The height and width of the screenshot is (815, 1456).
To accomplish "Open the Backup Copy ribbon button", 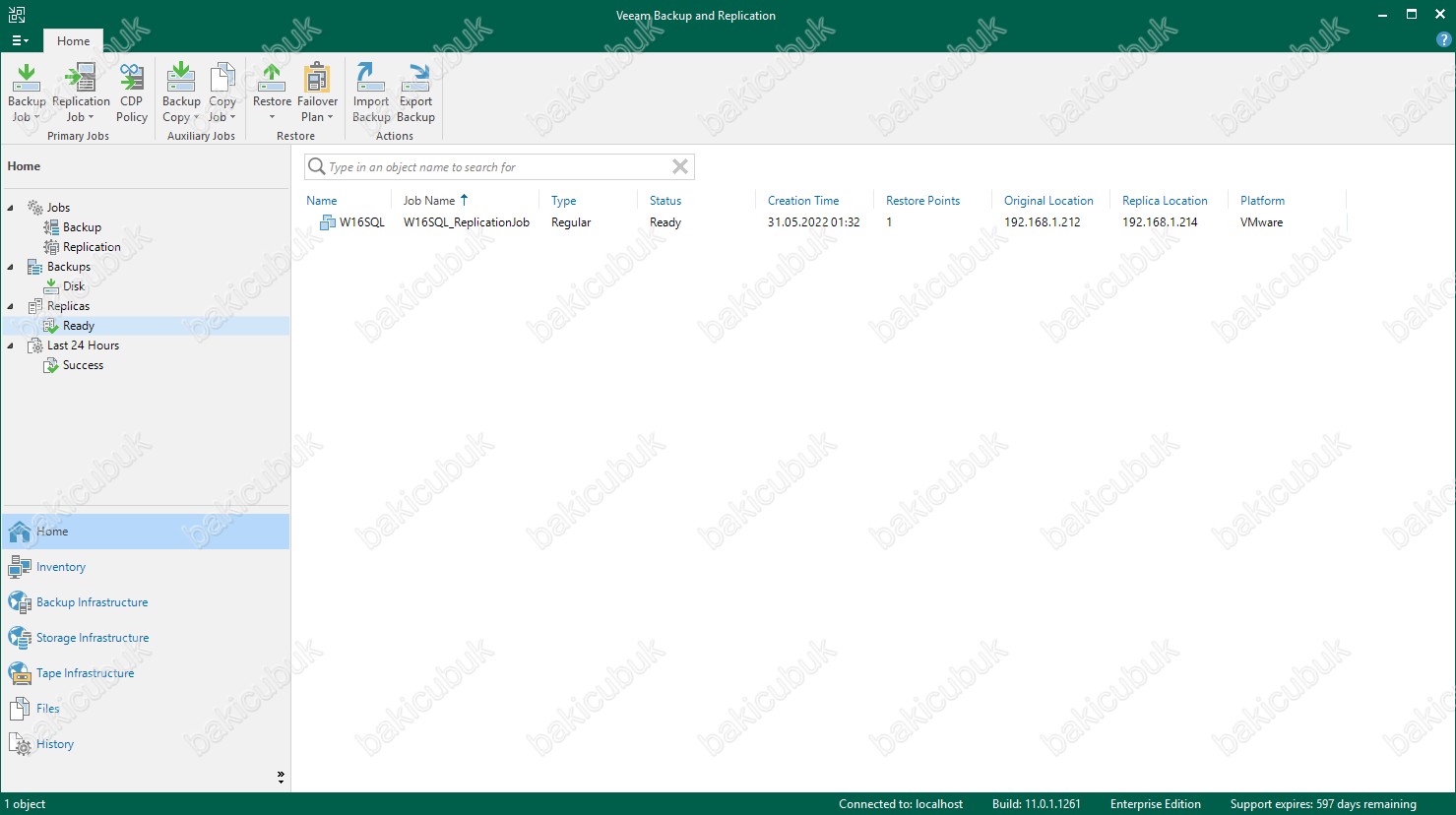I will tap(181, 93).
